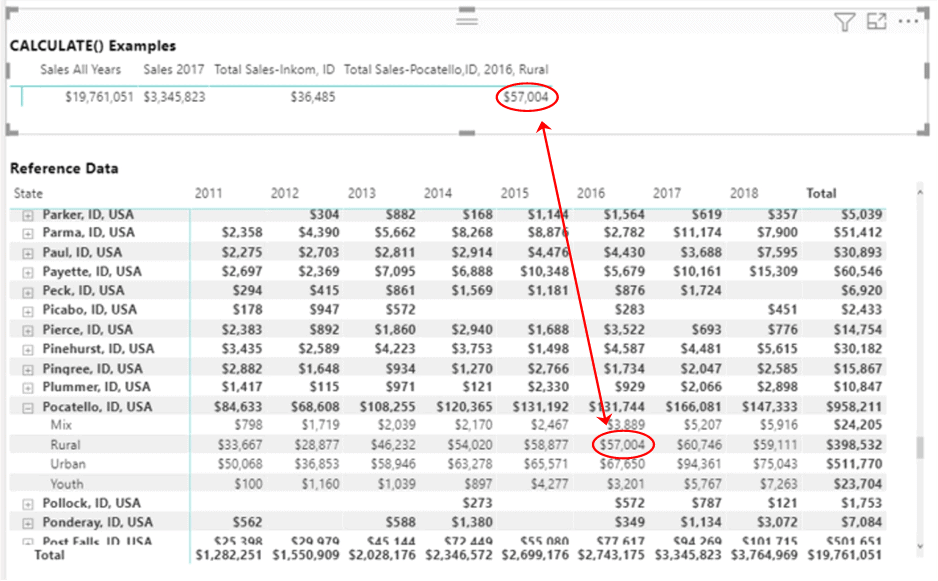Click the Total column header
Screen dimensions: 938x581
[821, 193]
